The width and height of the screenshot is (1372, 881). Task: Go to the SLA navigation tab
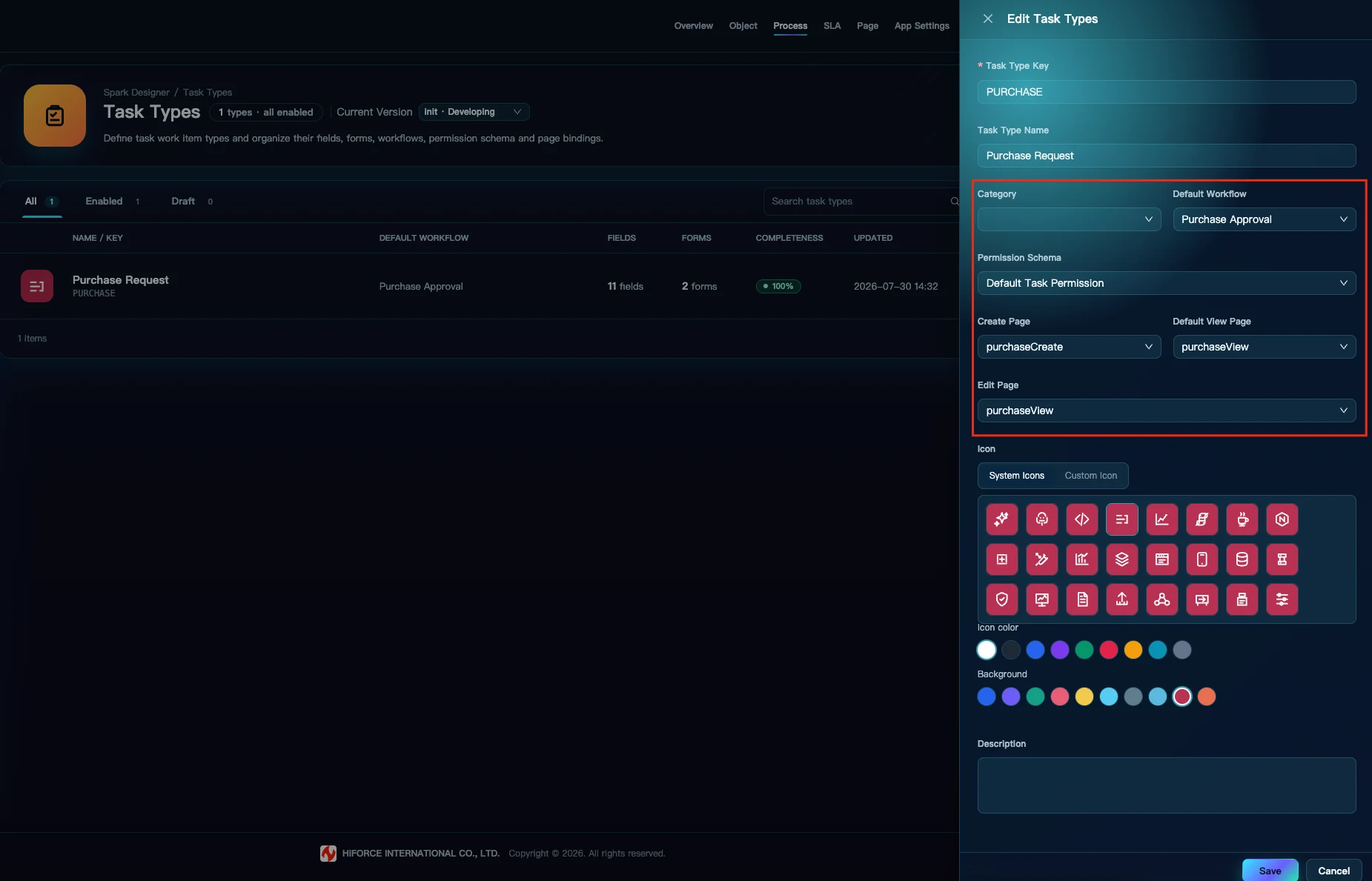pos(832,26)
